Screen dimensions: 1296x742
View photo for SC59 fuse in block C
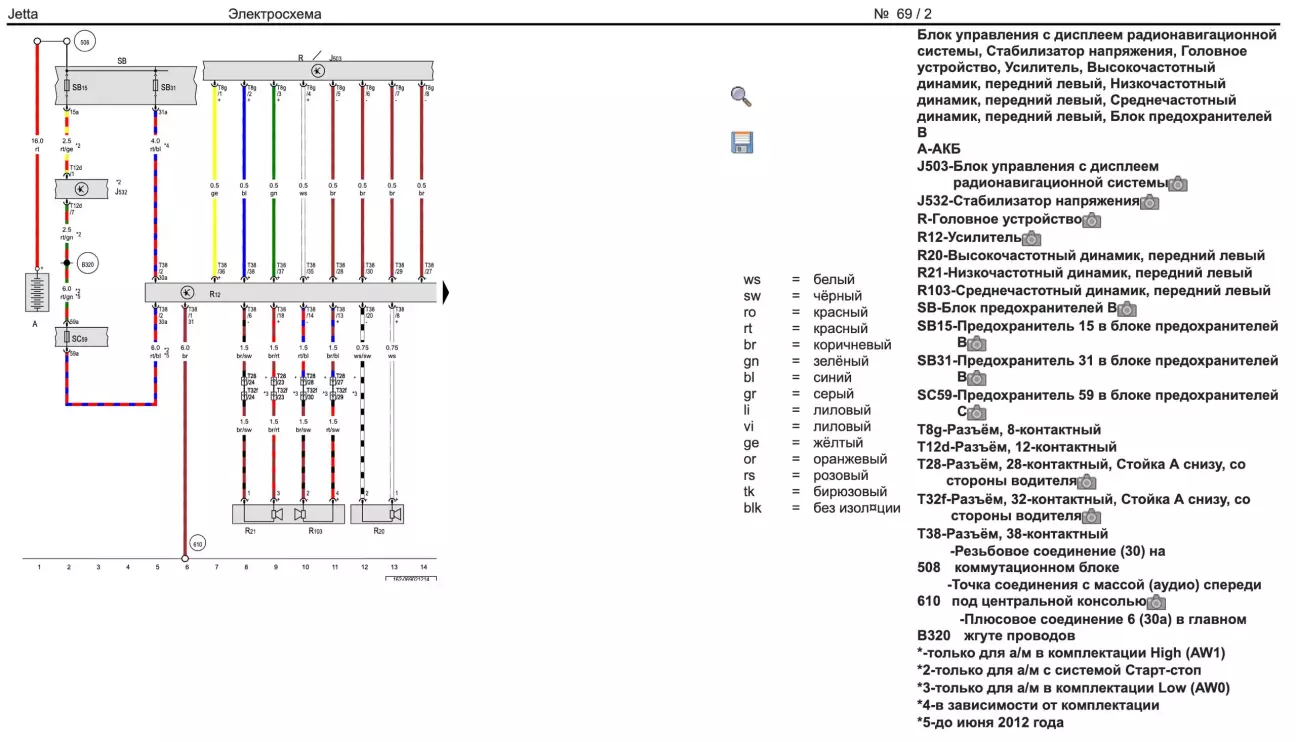[977, 412]
